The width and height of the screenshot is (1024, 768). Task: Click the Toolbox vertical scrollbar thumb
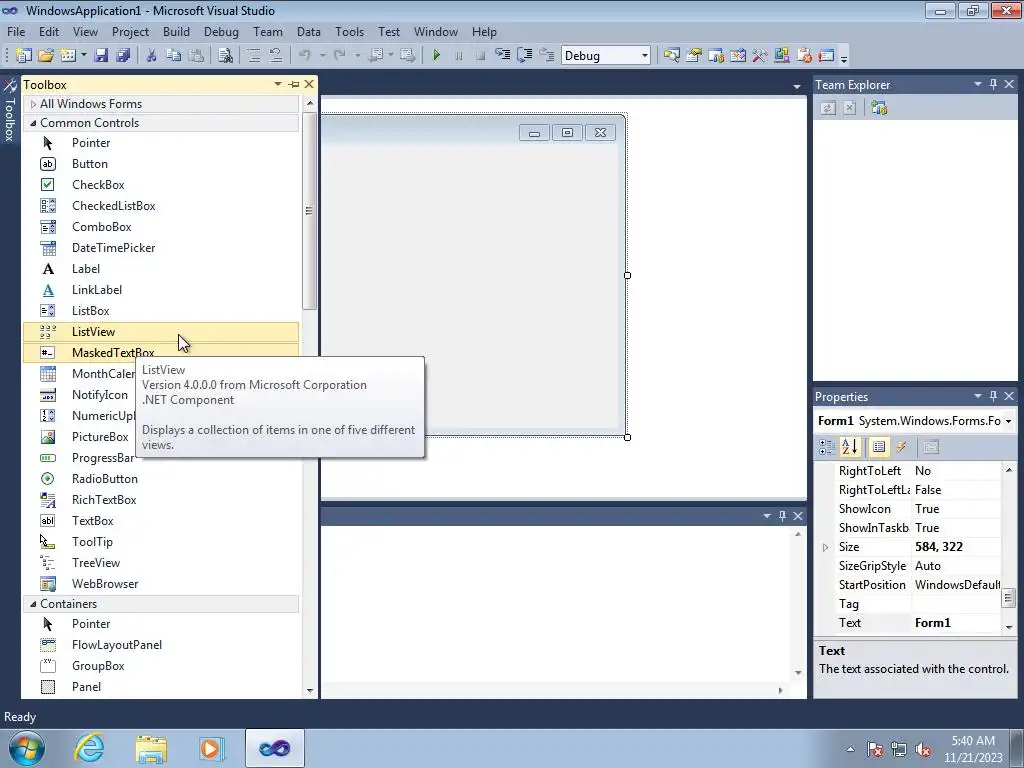310,210
